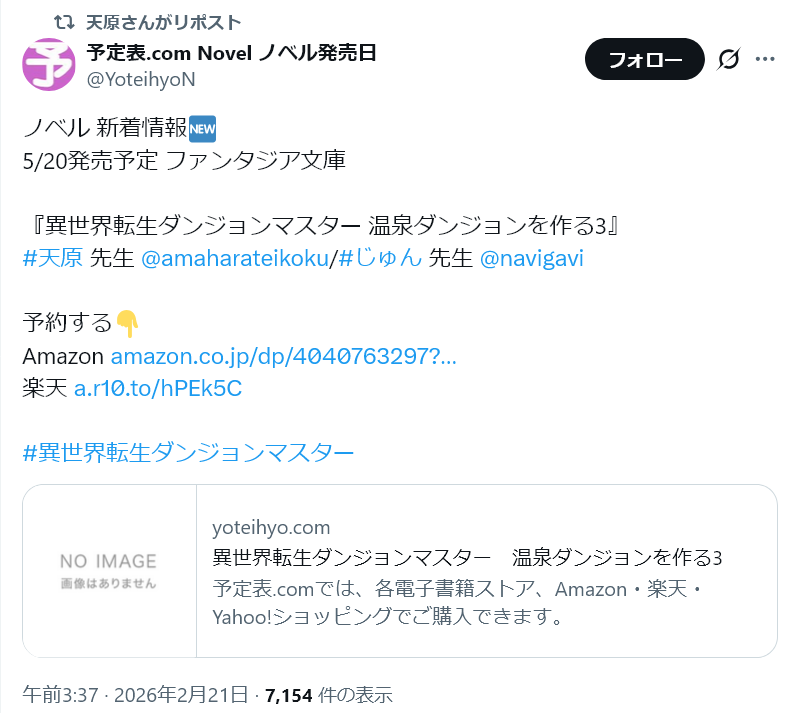This screenshot has height=713, width=798.
Task: Follow the account with フォロー button
Action: click(645, 59)
